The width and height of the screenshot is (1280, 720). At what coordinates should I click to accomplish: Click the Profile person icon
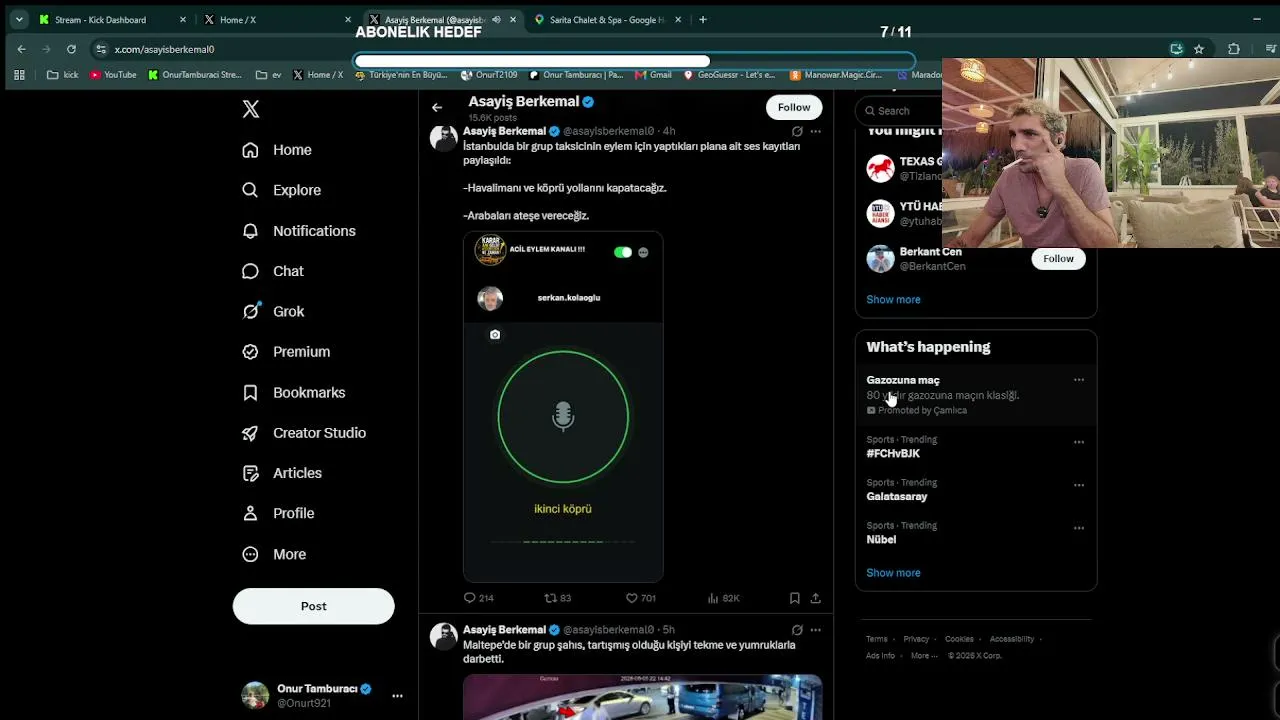click(251, 513)
